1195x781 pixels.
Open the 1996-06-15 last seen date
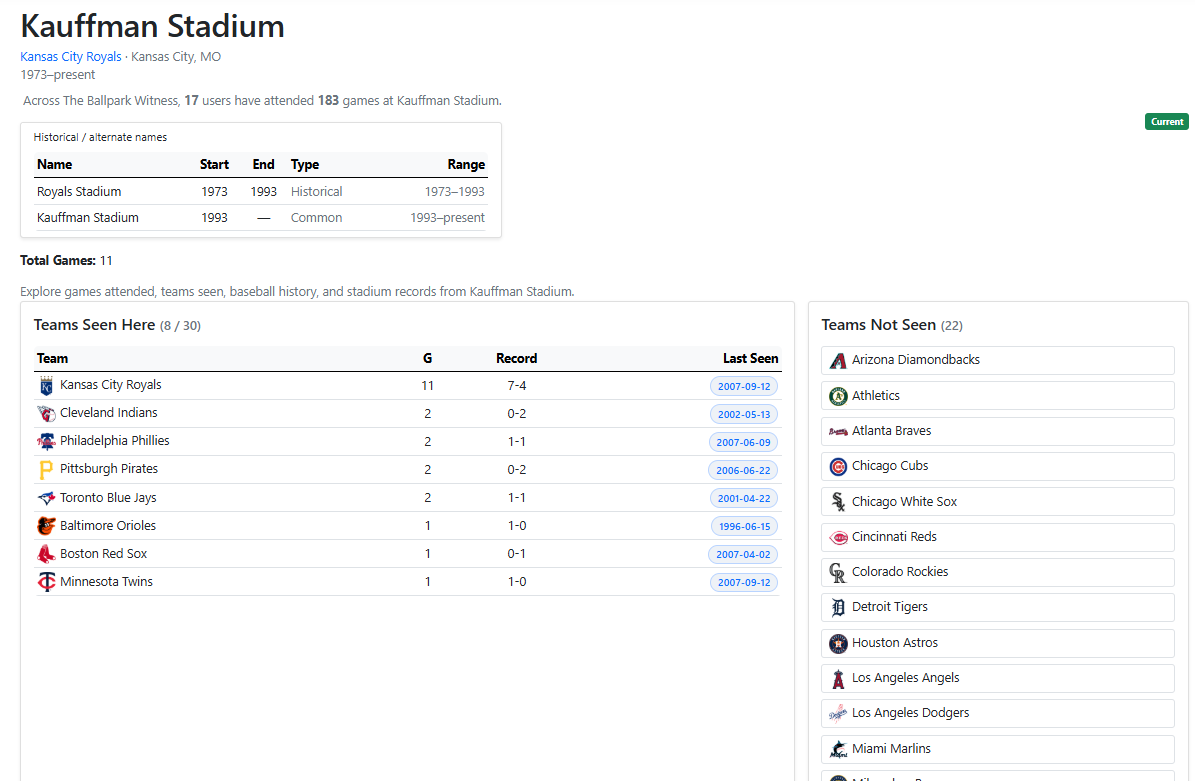coord(745,527)
